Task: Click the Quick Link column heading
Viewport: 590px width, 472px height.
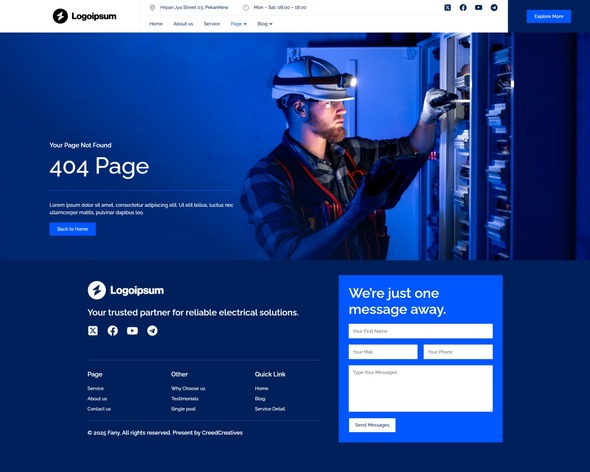Action: [x=270, y=374]
